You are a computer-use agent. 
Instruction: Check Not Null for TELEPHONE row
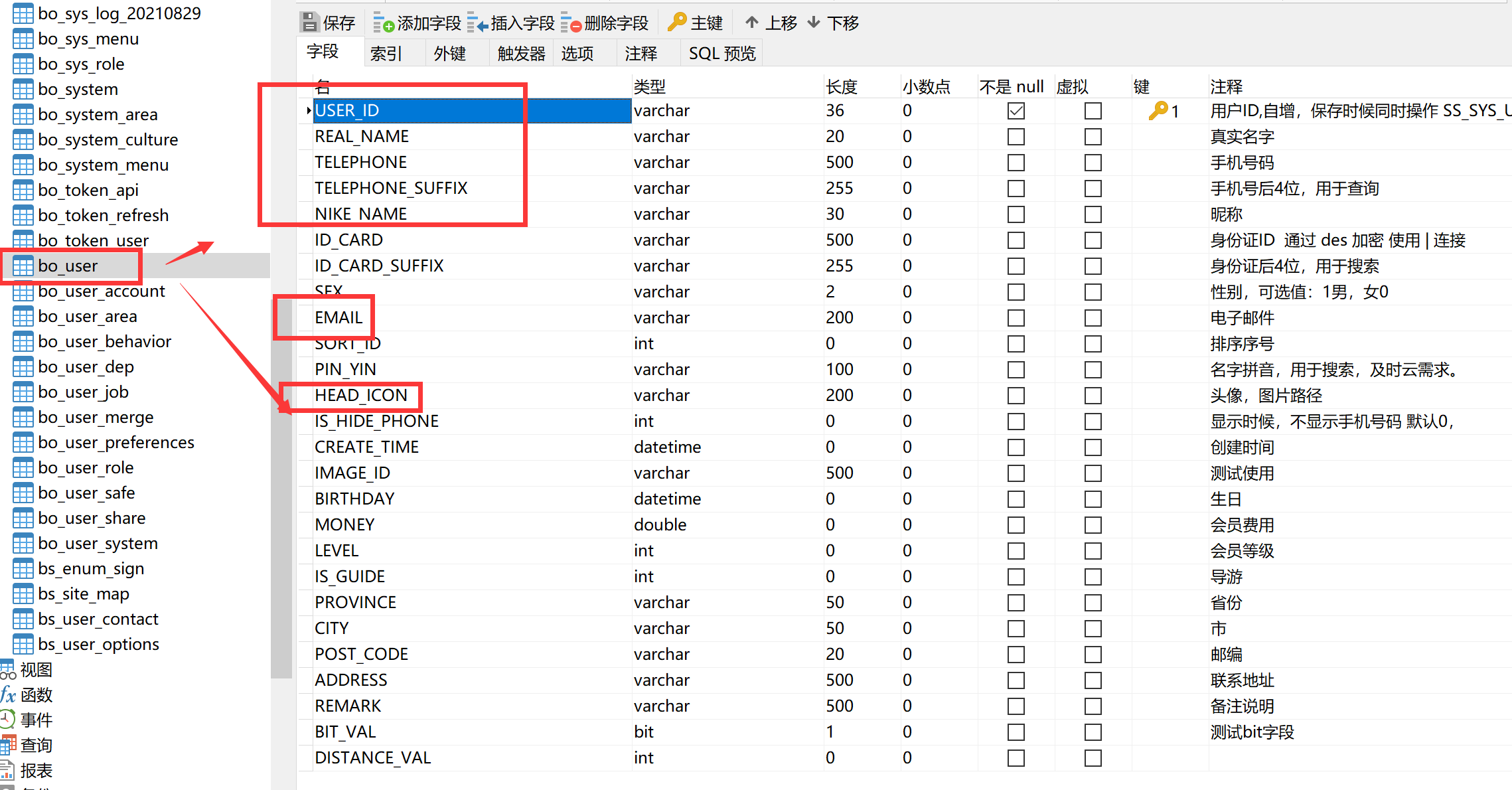pyautogui.click(x=1016, y=163)
